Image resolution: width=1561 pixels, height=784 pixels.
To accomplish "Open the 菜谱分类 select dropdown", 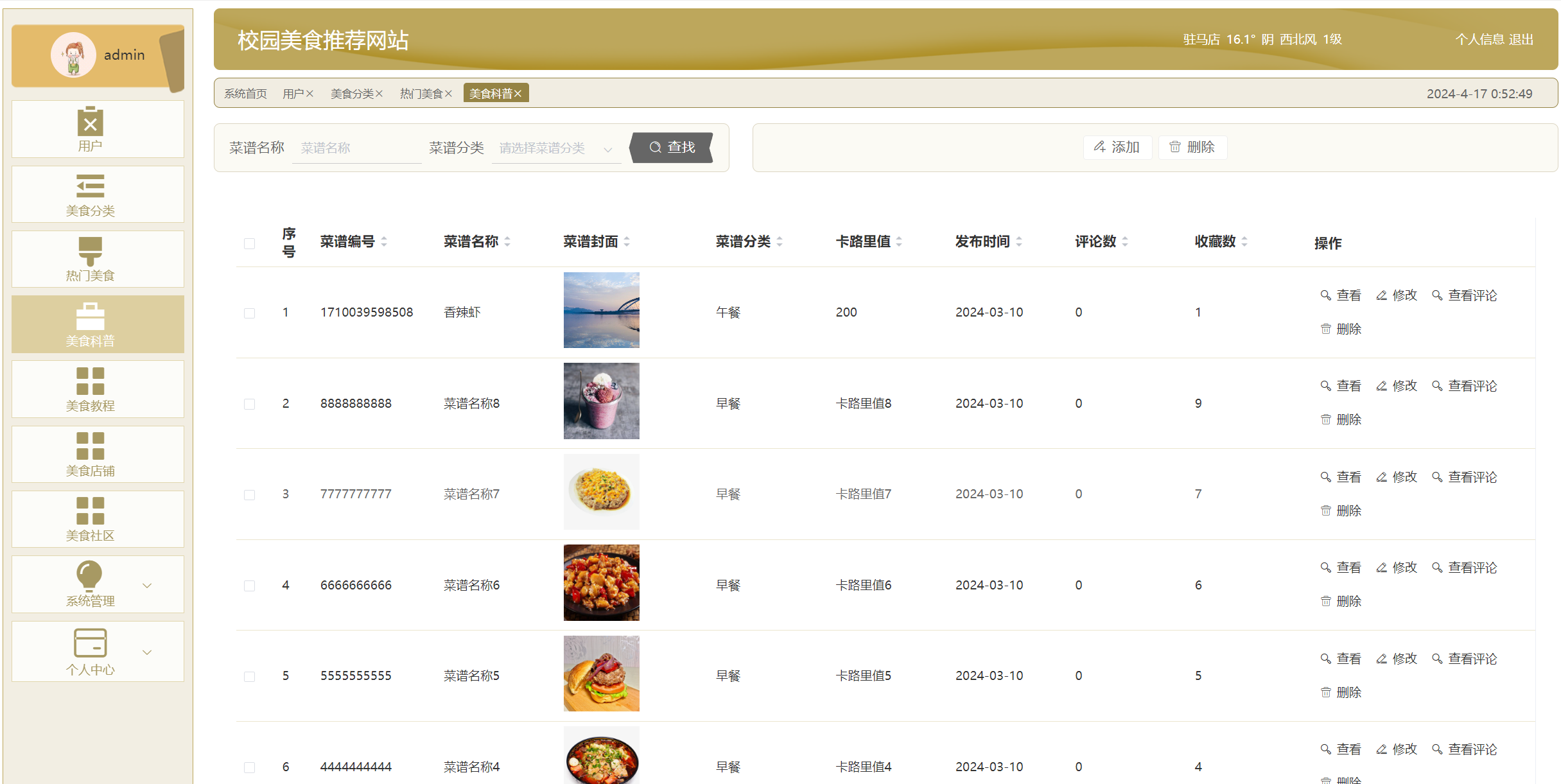I will coord(556,148).
